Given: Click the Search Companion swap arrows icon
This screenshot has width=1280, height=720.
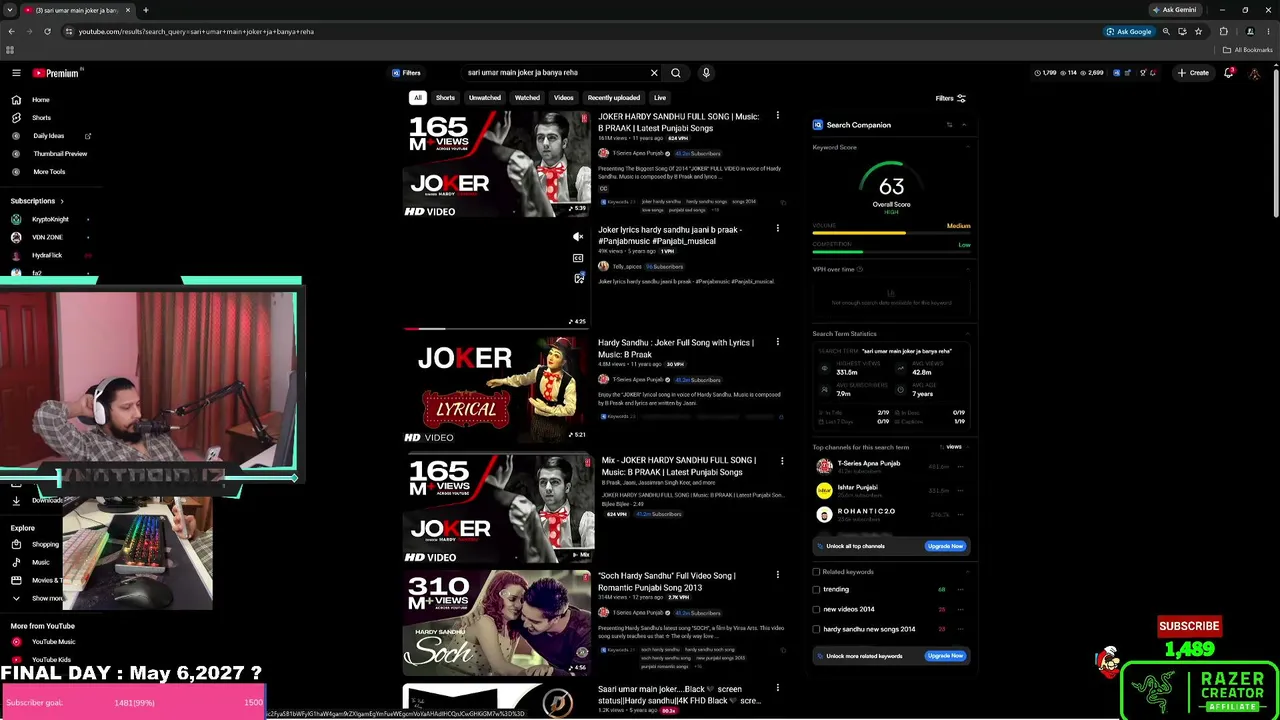Looking at the screenshot, I should [949, 125].
